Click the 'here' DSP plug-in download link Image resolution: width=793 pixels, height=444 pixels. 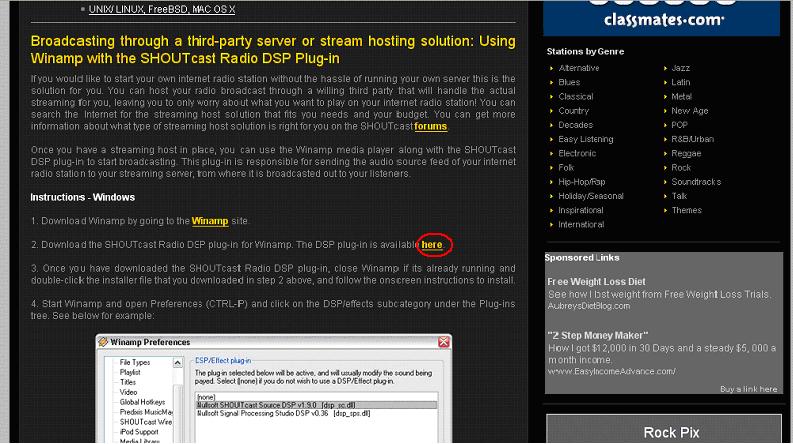pos(432,245)
